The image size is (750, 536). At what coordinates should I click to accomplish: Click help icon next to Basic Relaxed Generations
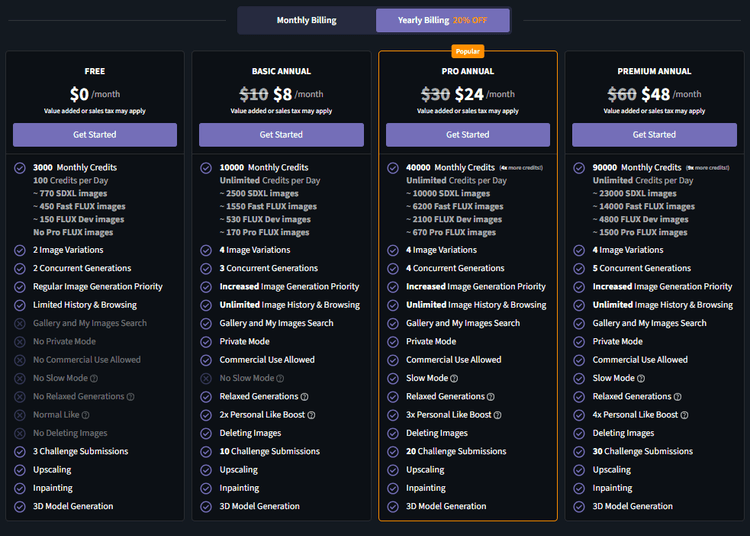304,397
